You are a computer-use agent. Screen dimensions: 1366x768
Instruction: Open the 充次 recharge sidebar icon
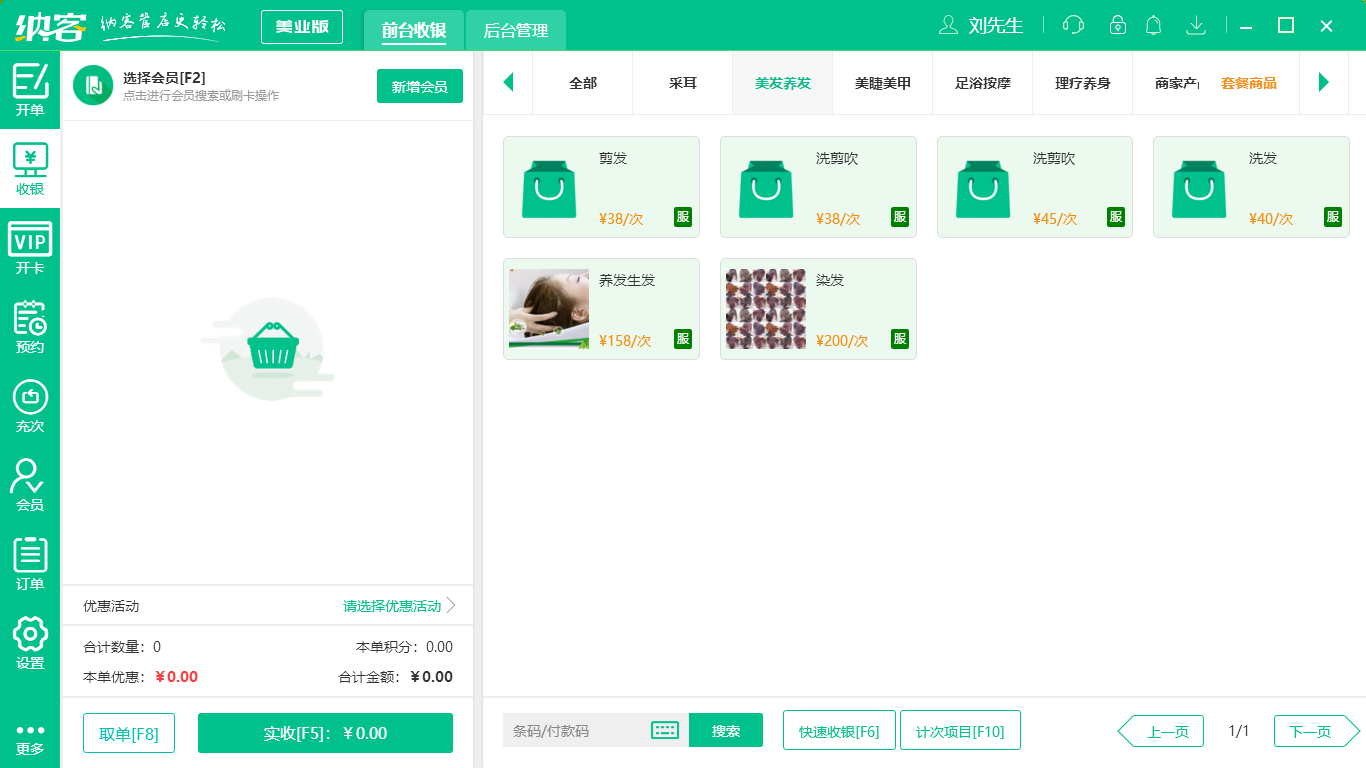coord(30,406)
